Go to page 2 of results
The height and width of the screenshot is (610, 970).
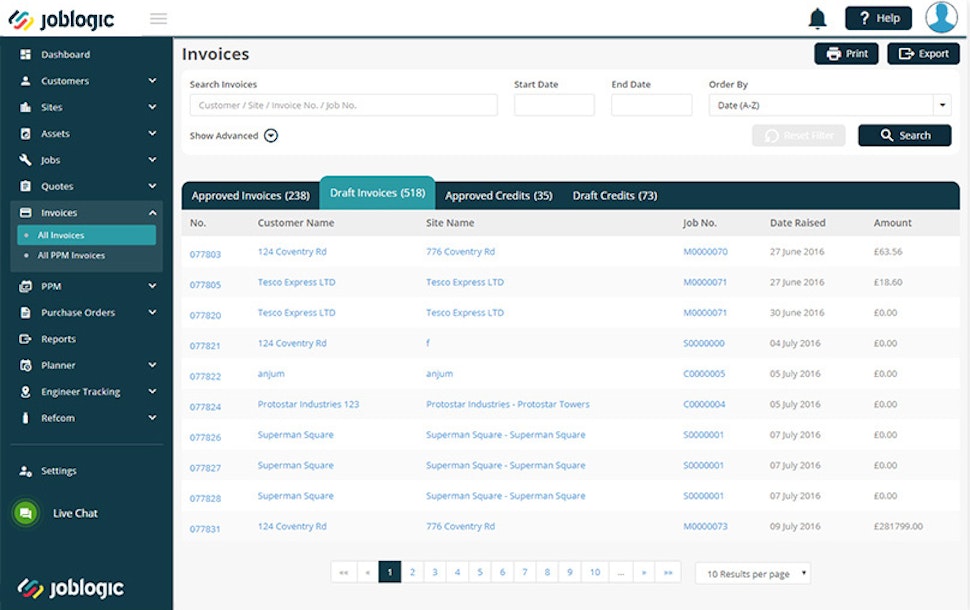point(412,572)
